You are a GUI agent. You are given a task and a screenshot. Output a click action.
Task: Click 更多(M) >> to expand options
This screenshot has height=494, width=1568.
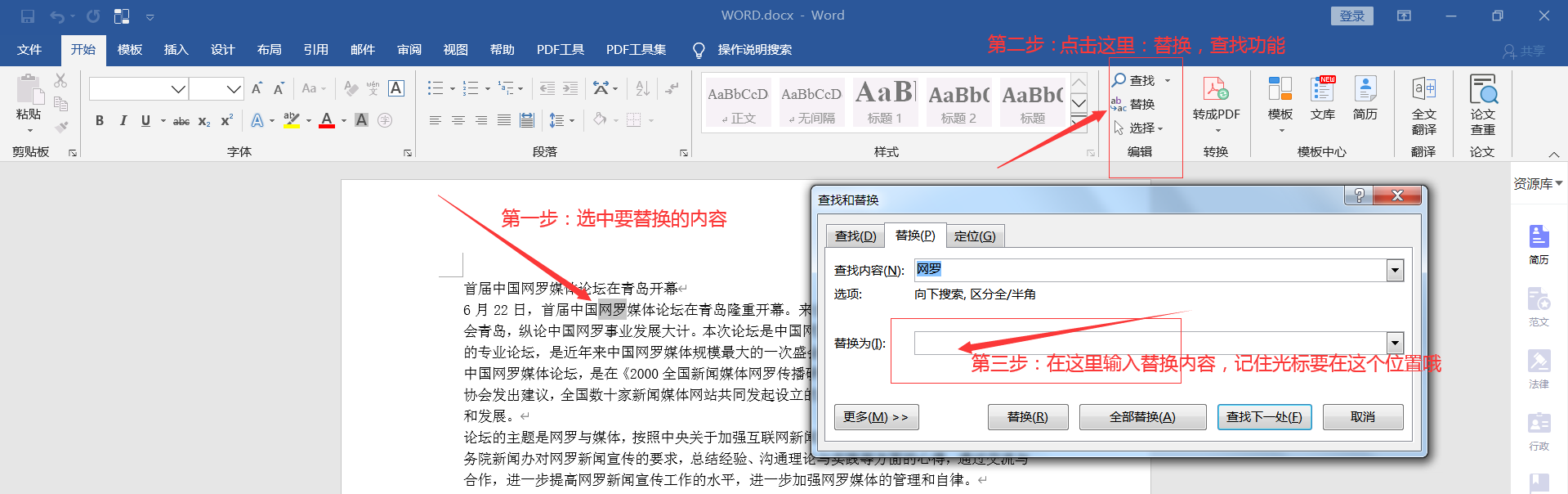[x=875, y=417]
